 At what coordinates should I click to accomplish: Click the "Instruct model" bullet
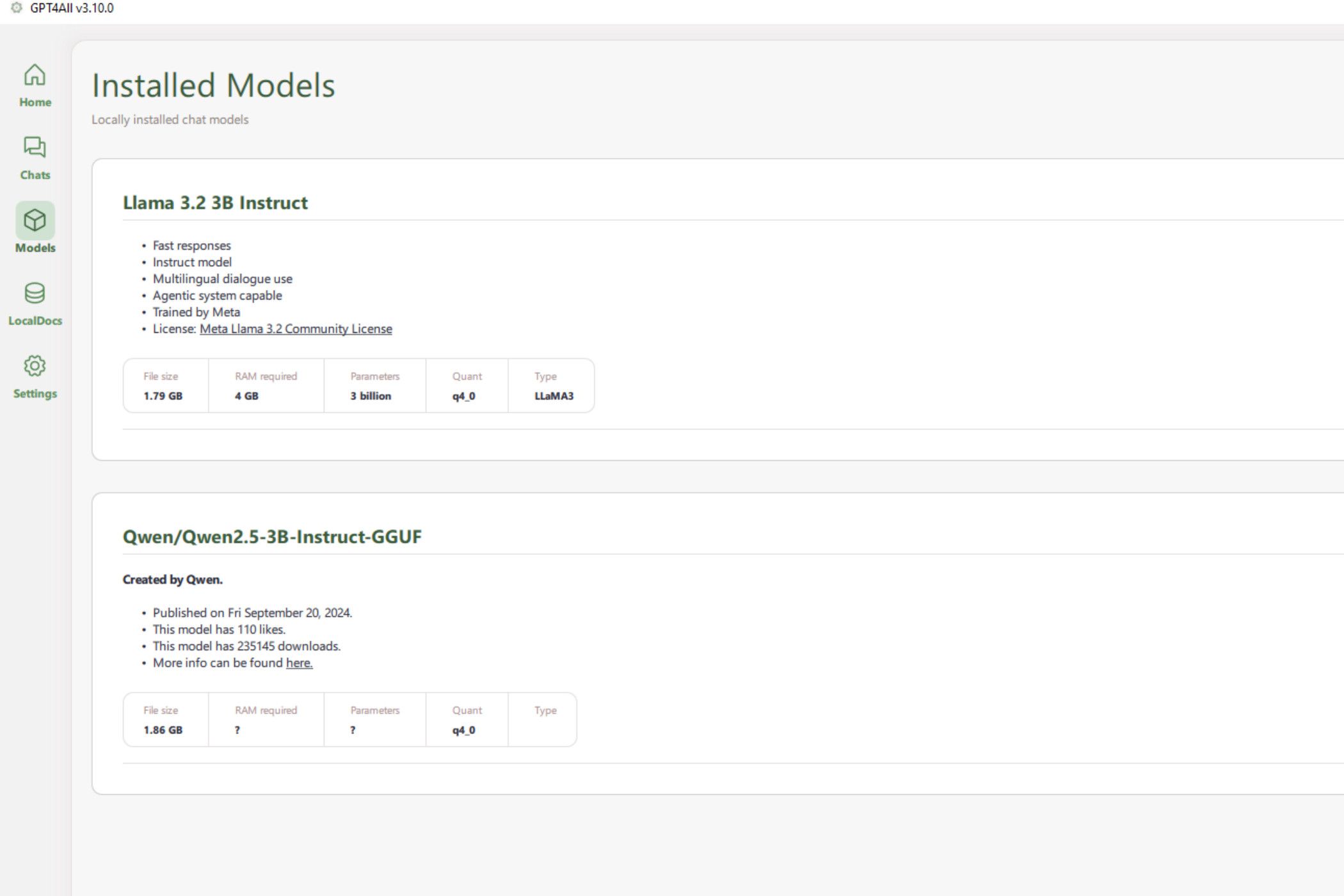tap(192, 262)
